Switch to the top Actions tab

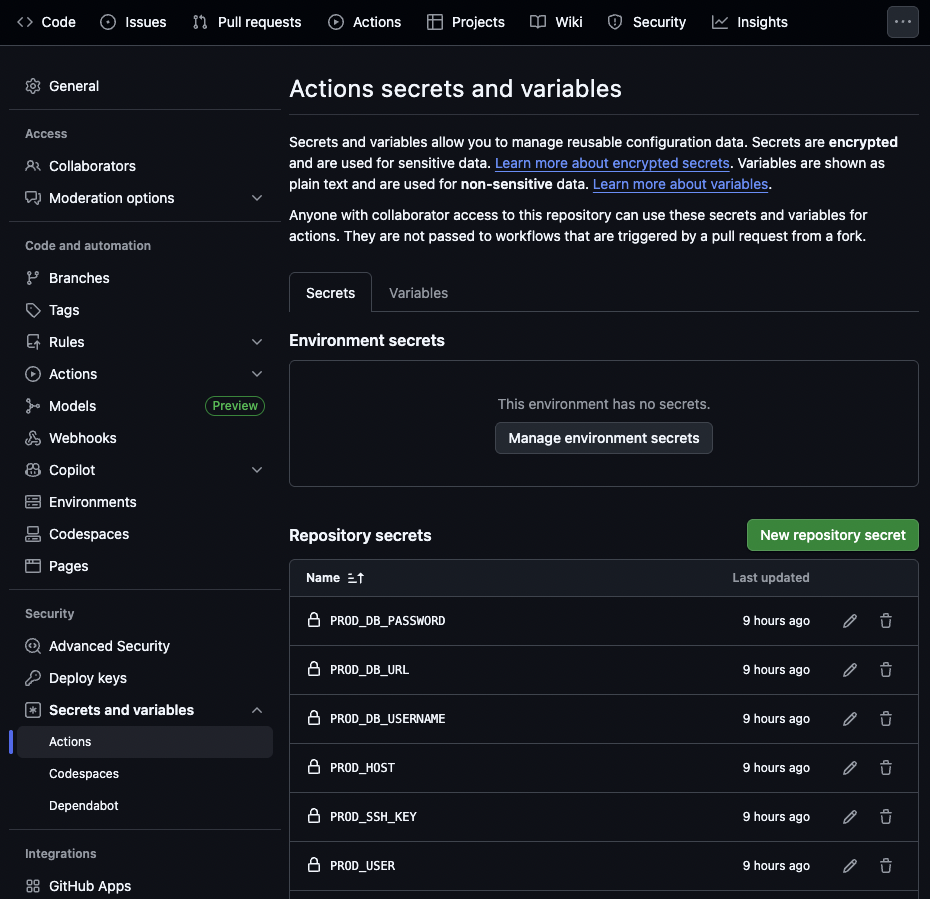pyautogui.click(x=365, y=22)
